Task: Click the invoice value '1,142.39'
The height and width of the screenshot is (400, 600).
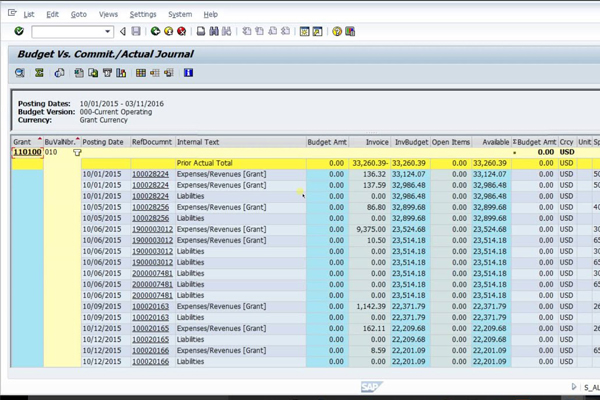Action: [371, 306]
